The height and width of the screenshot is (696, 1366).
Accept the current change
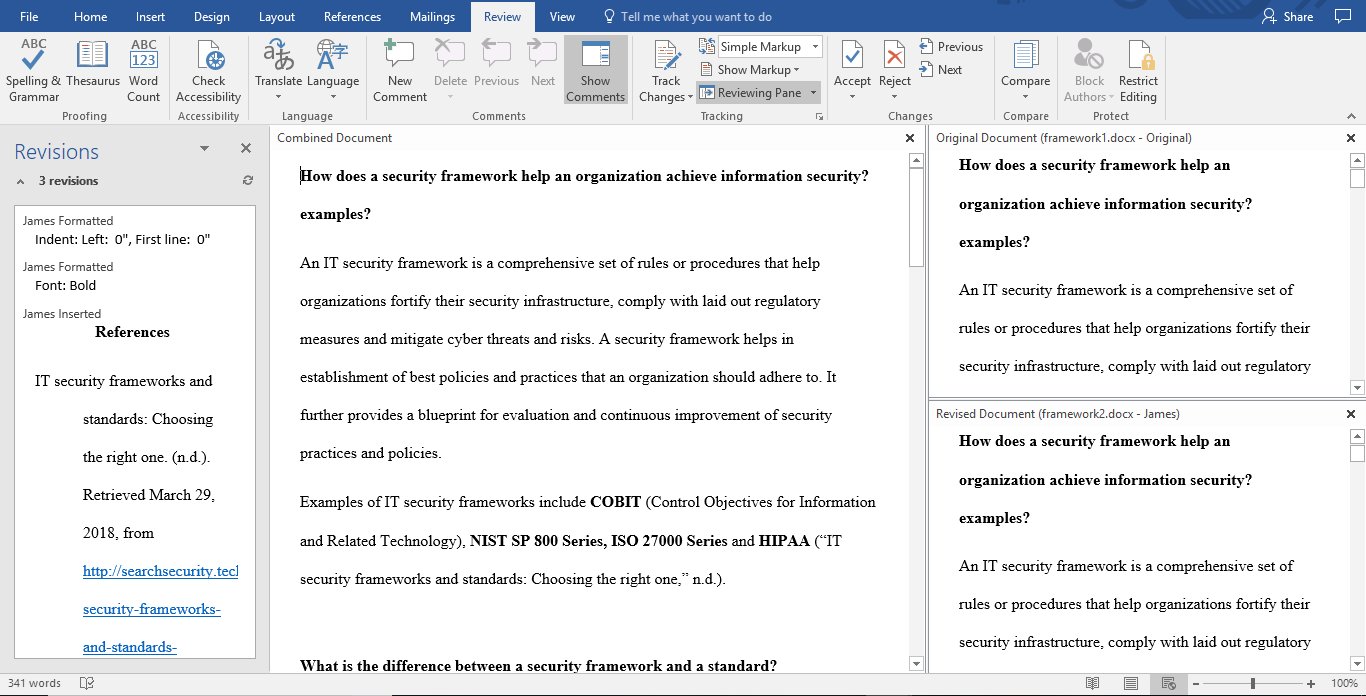(851, 60)
